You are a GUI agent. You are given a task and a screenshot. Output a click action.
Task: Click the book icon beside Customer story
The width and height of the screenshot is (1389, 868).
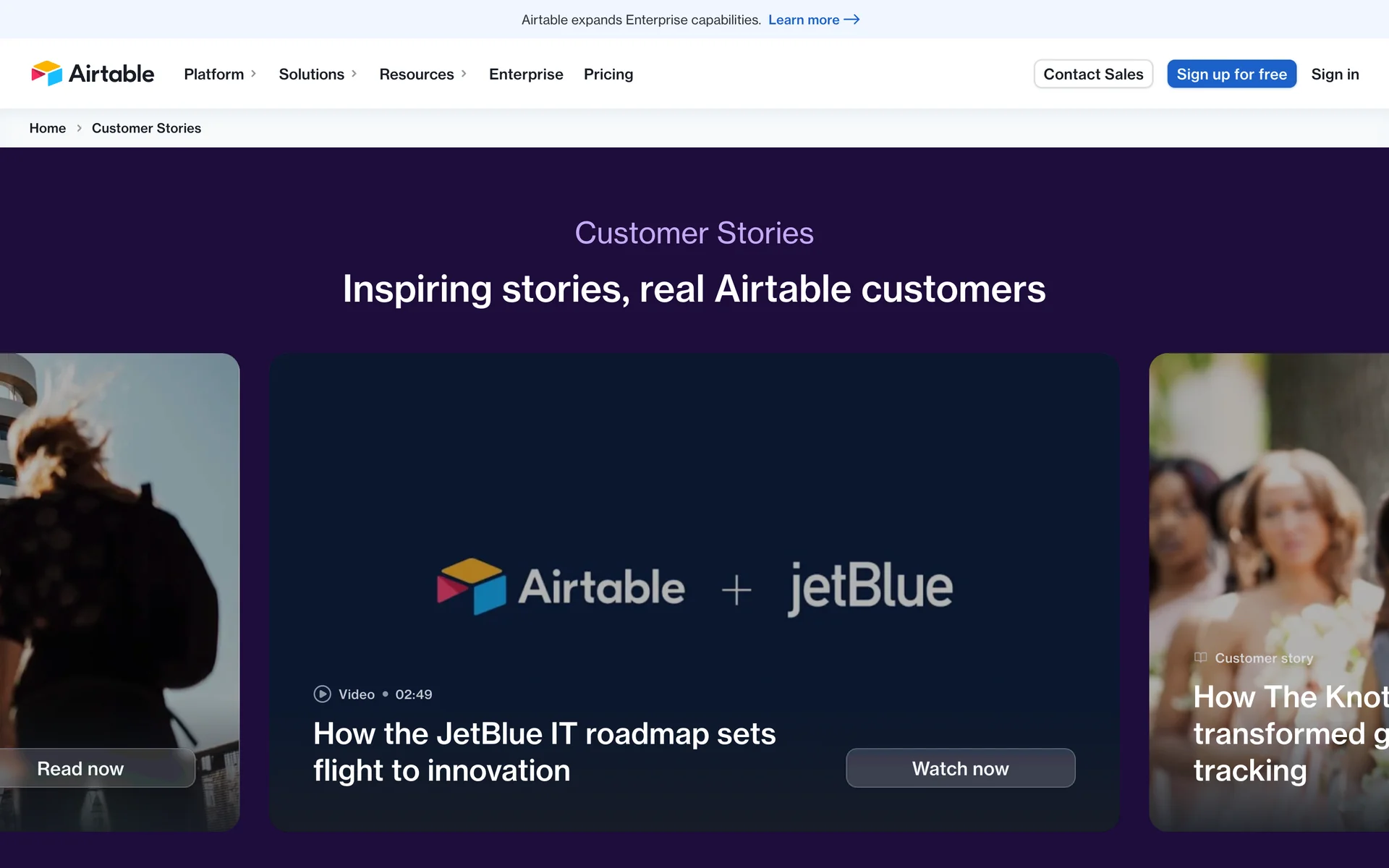tap(1201, 658)
